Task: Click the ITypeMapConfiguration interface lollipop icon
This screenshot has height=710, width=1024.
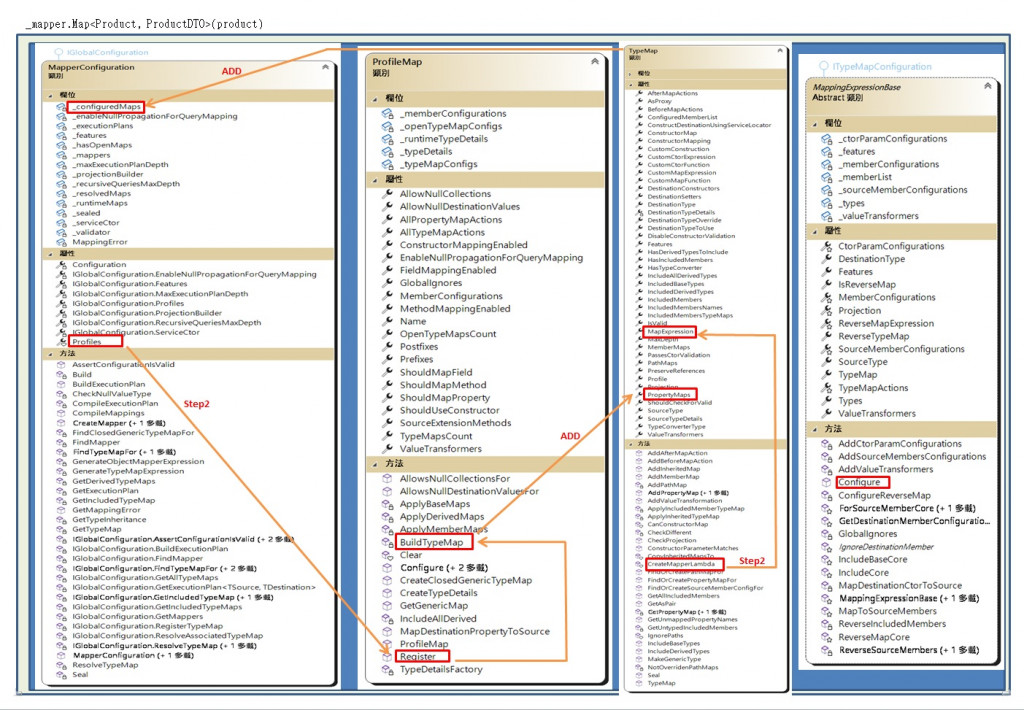Action: [824, 67]
